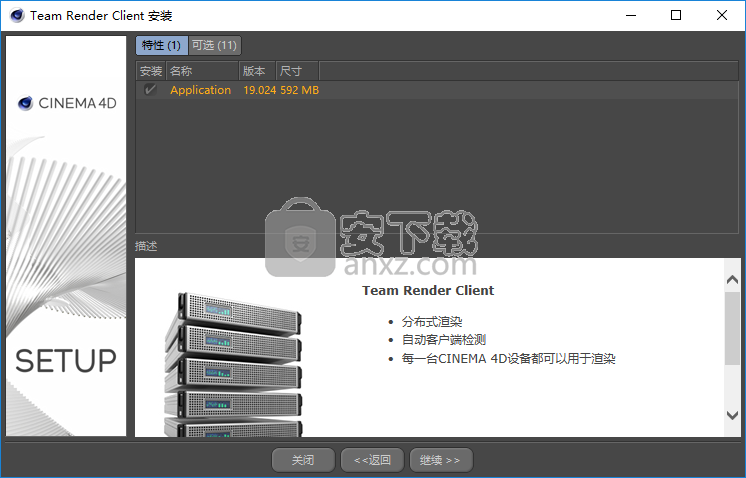Click the 尺寸 column header
This screenshot has height=478, width=746.
[x=297, y=71]
